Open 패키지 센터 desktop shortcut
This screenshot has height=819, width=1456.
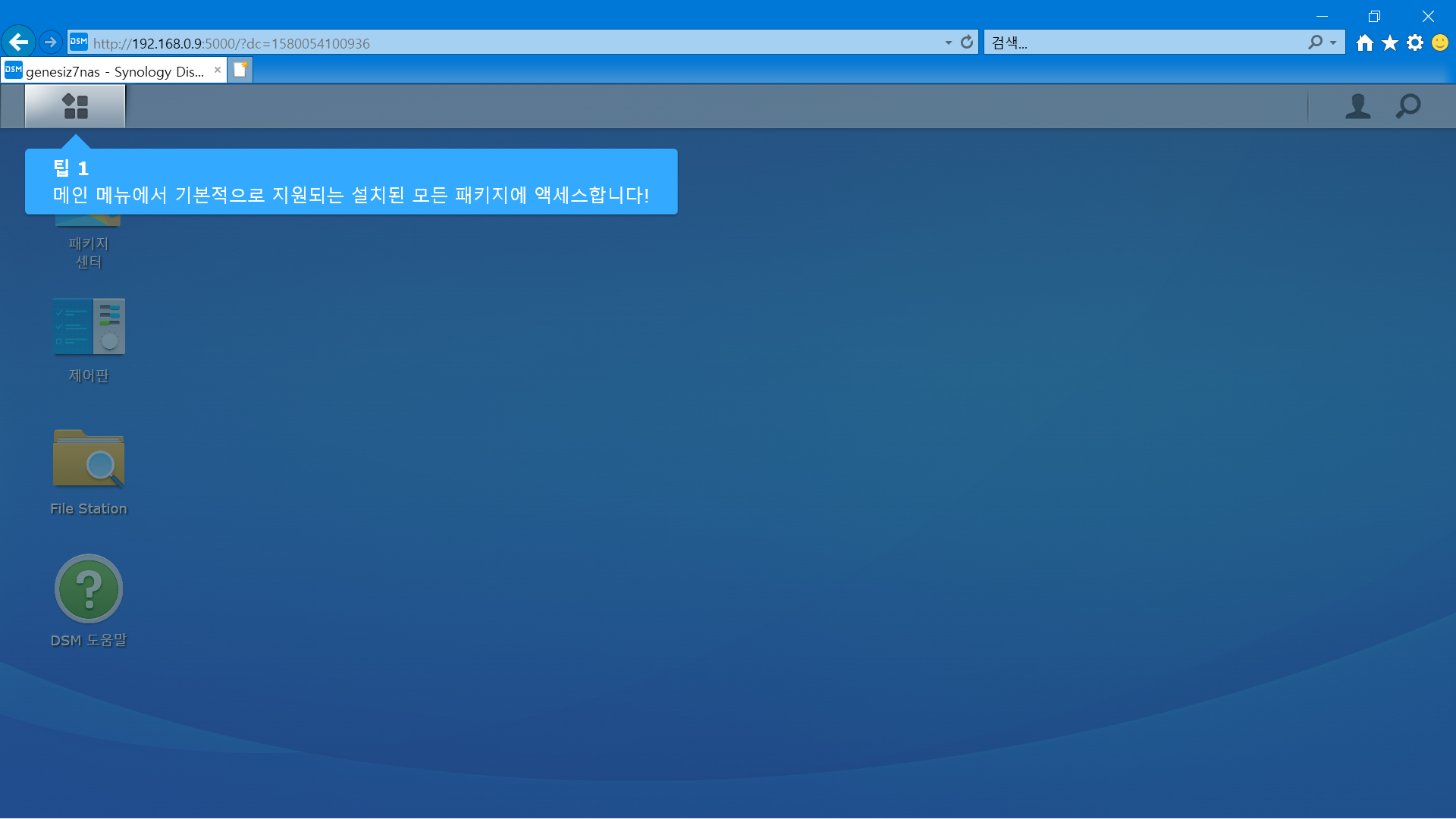pos(89,243)
